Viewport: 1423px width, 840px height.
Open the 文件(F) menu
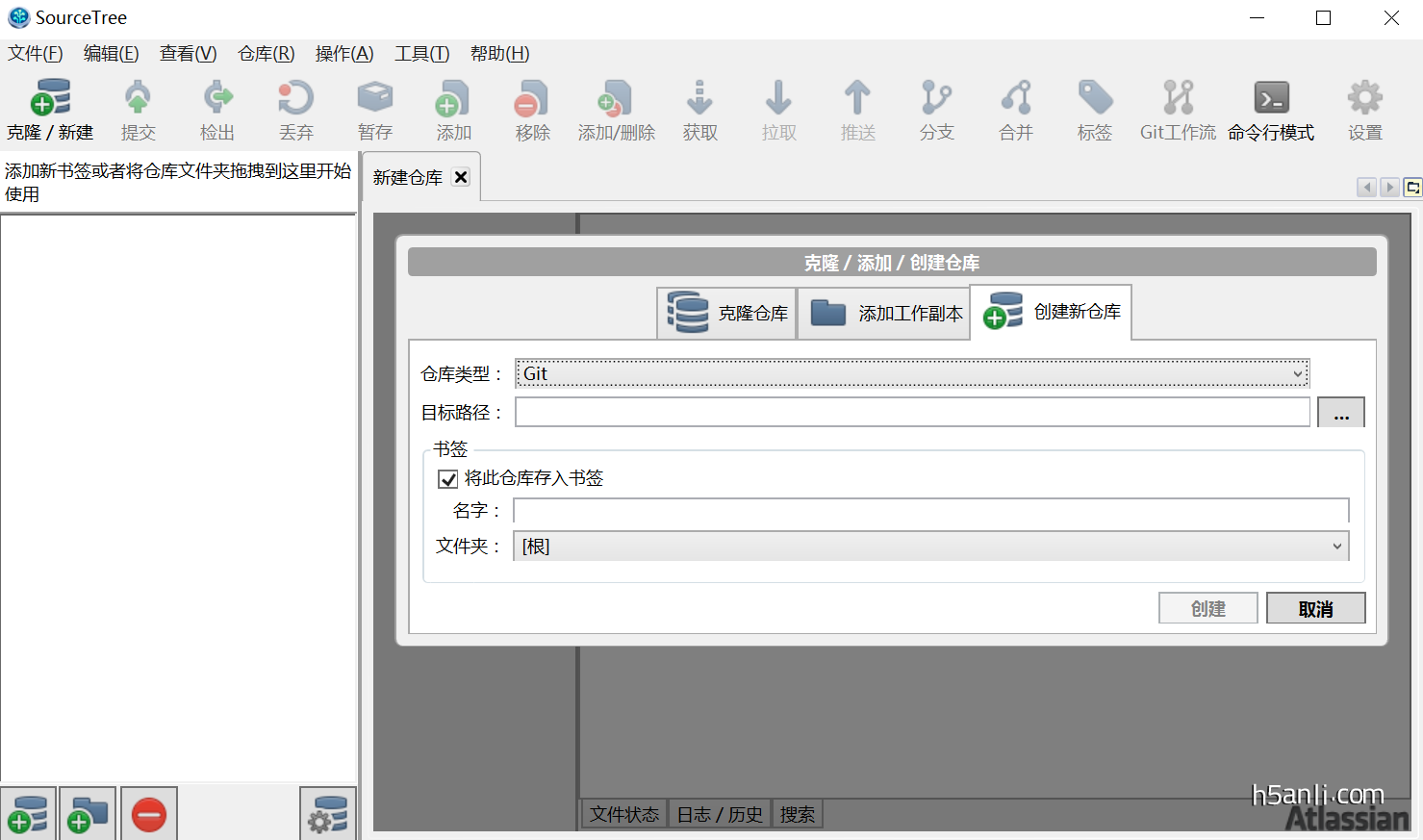coord(36,54)
